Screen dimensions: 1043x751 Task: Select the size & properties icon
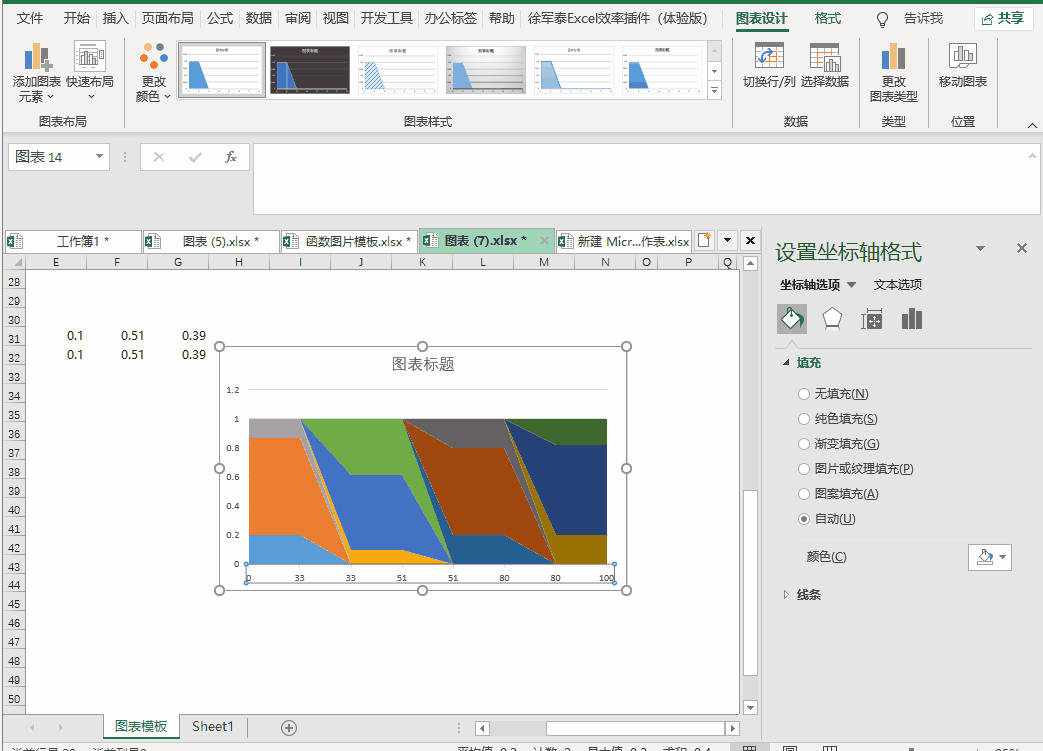(871, 319)
